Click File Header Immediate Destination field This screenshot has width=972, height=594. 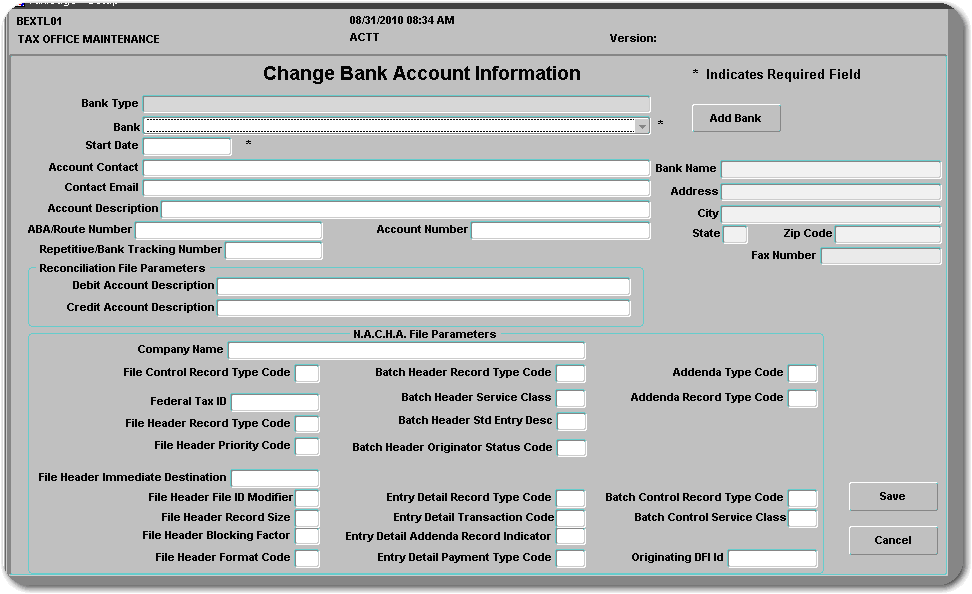pos(274,479)
